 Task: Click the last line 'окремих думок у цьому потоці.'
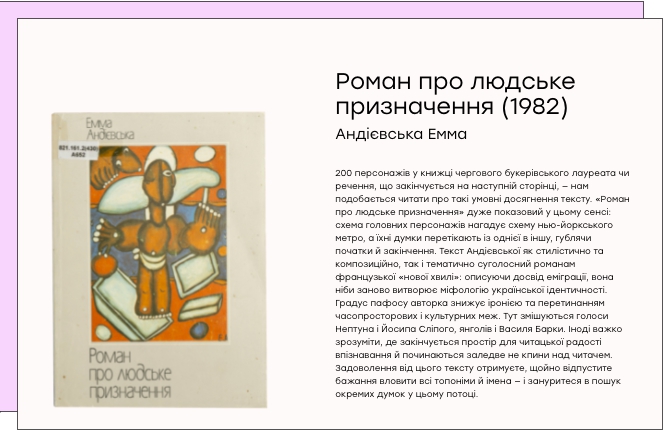pyautogui.click(x=406, y=394)
